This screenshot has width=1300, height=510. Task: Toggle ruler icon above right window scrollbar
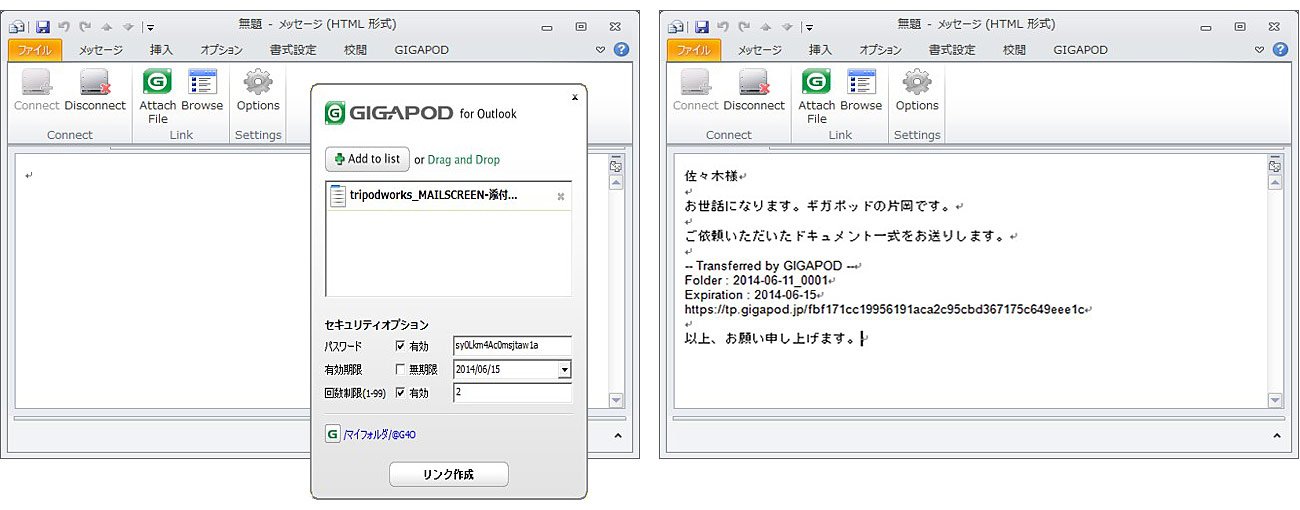[1275, 167]
